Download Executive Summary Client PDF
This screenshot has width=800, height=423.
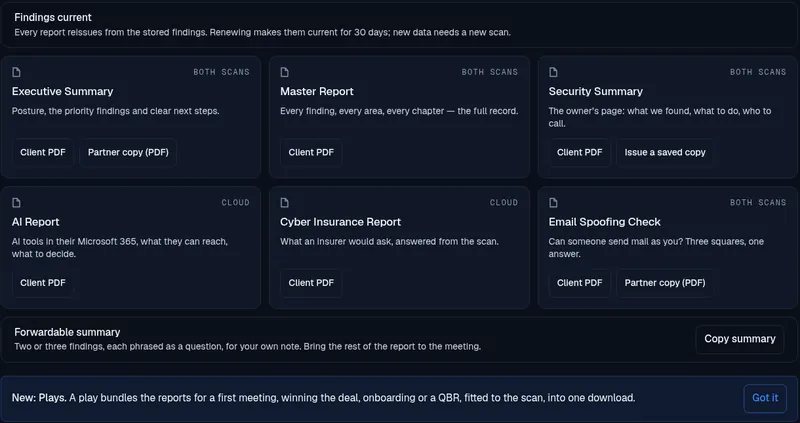pyautogui.click(x=43, y=153)
